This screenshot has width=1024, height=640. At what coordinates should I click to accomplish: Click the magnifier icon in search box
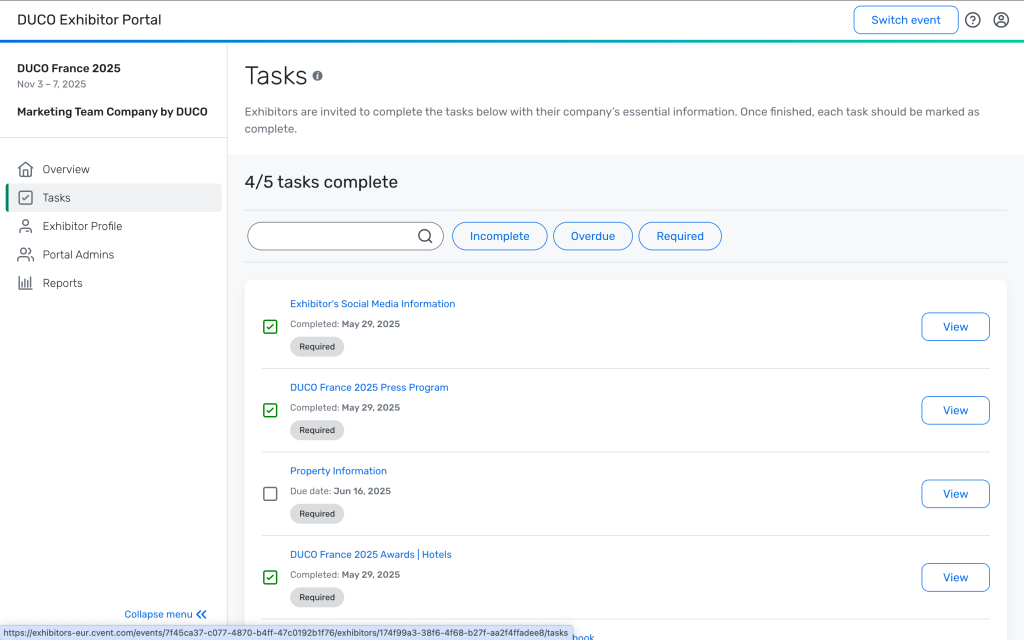coord(425,236)
